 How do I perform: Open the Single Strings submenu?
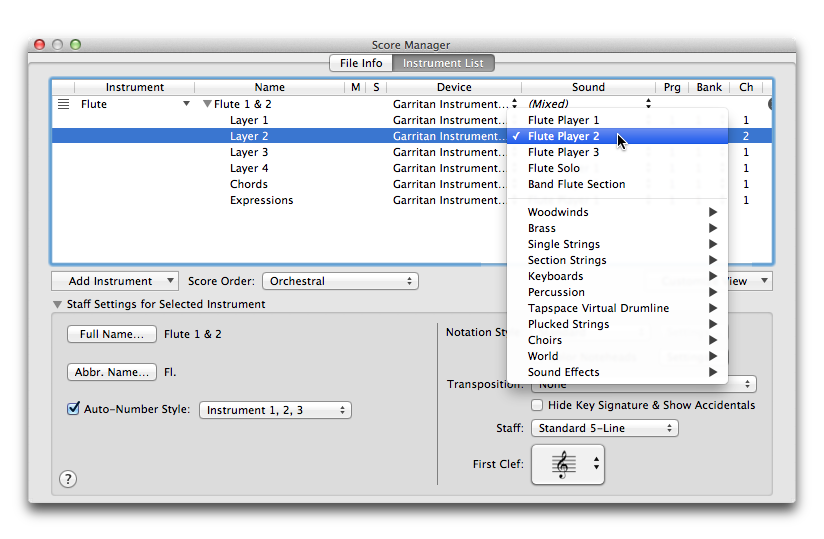click(617, 244)
